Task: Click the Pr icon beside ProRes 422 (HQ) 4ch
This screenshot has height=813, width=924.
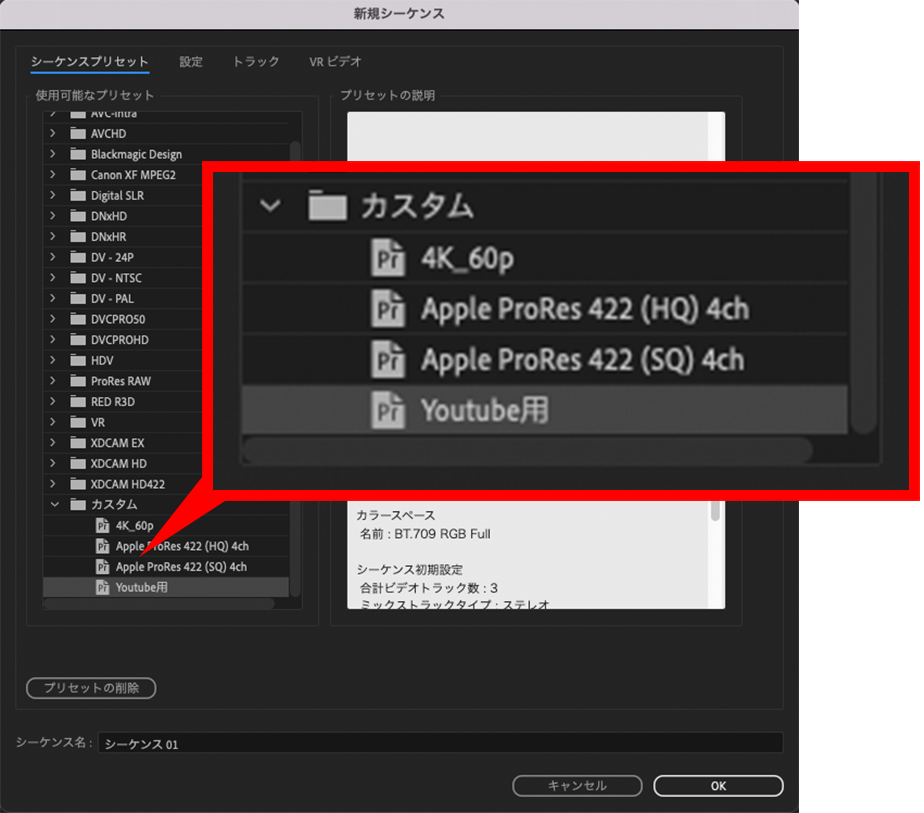Action: pyautogui.click(x=103, y=546)
